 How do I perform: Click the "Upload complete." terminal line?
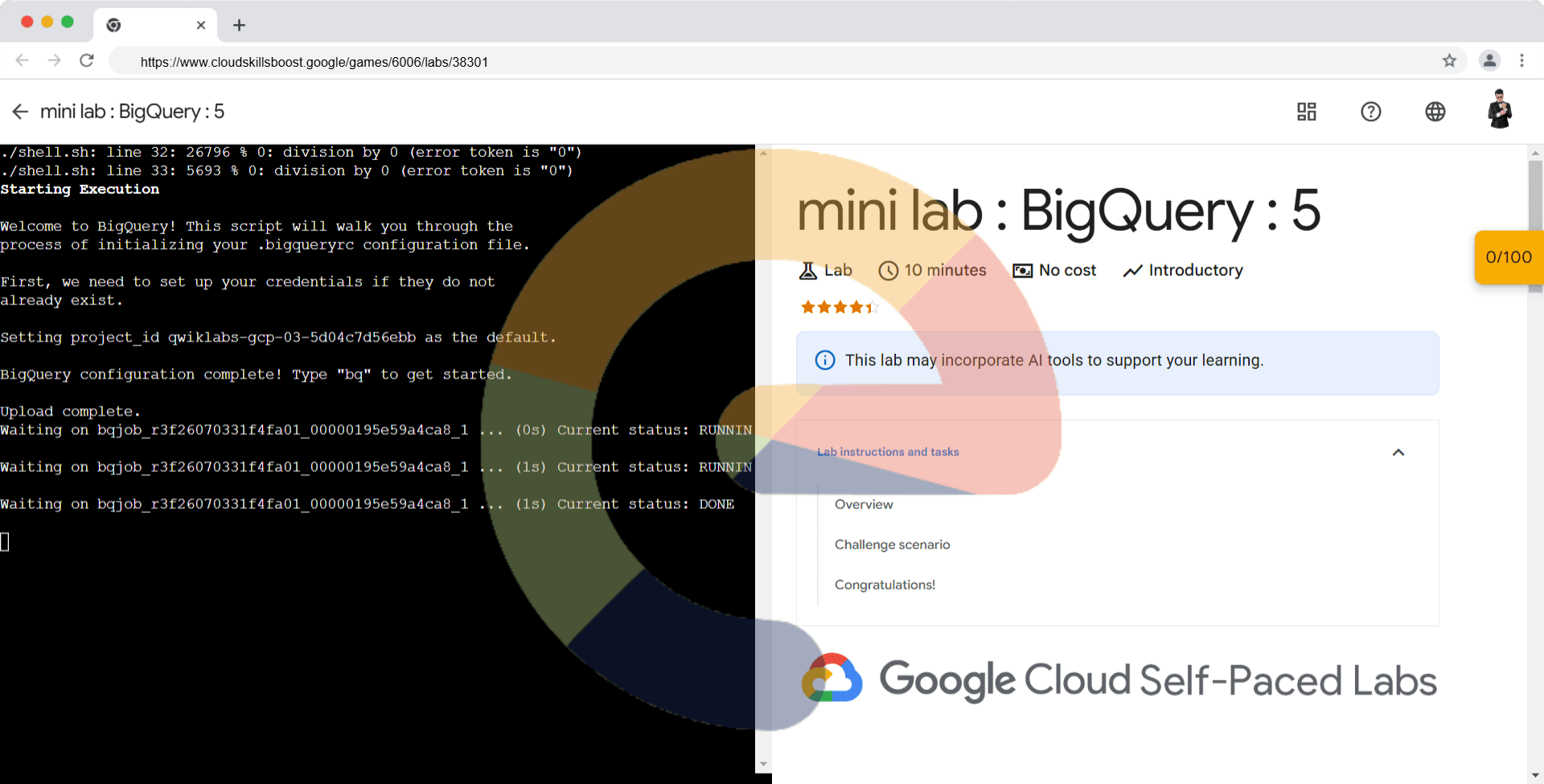70,412
